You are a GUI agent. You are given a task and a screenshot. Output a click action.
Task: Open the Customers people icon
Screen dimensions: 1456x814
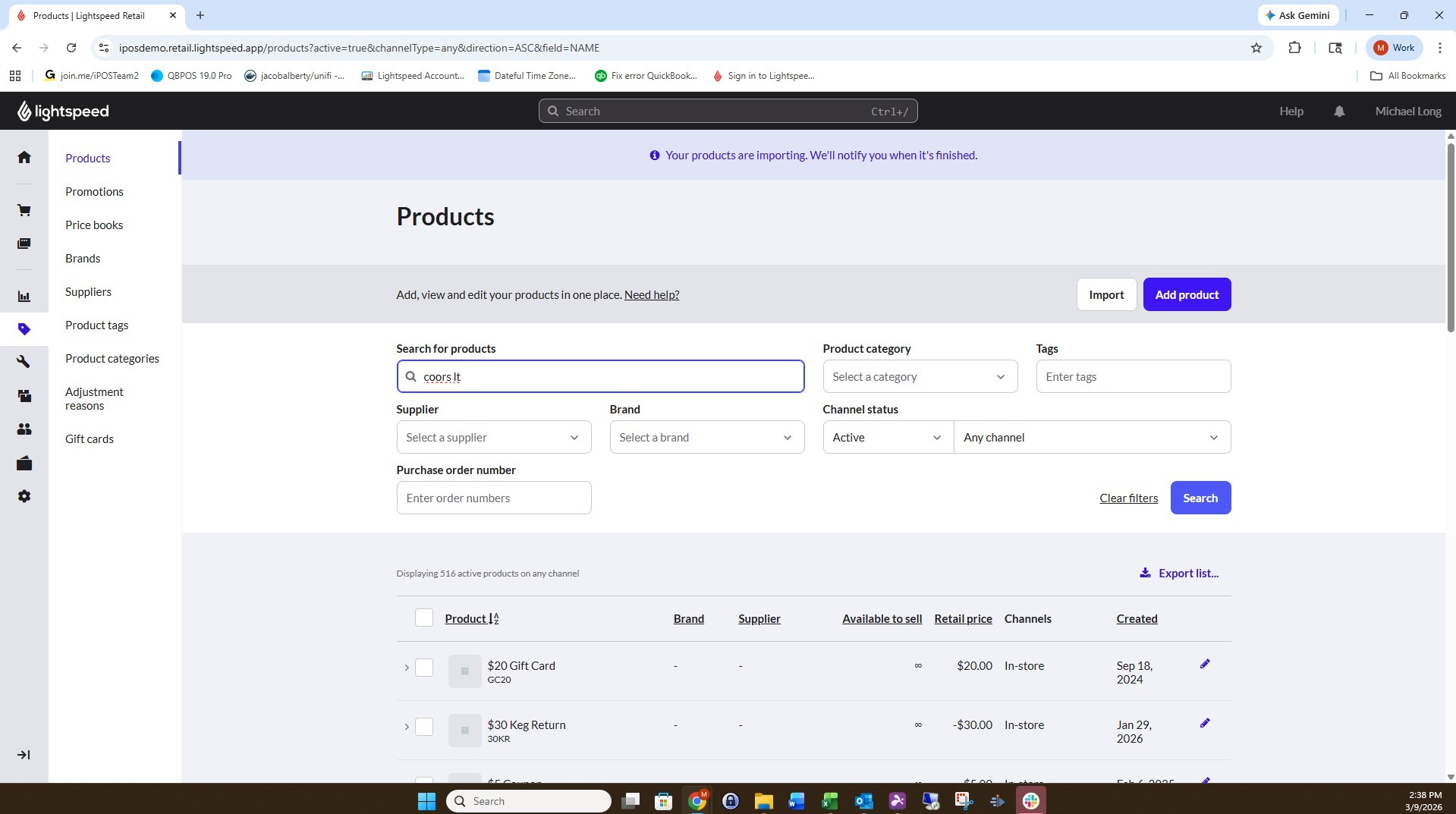tap(24, 429)
